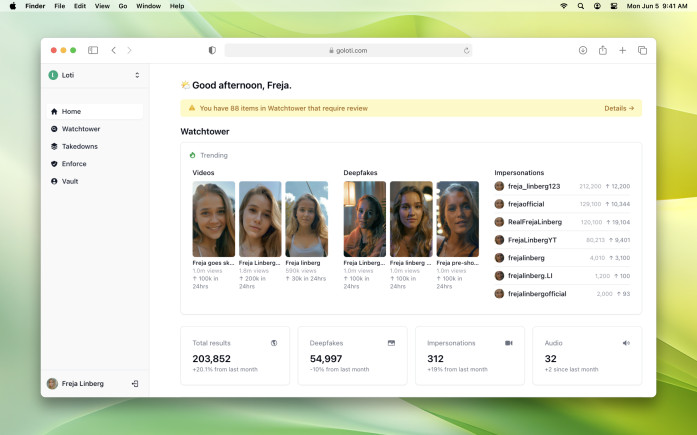Screen dimensions: 697x435
Task: Click the globe icon on Total results card
Action: pos(274,343)
